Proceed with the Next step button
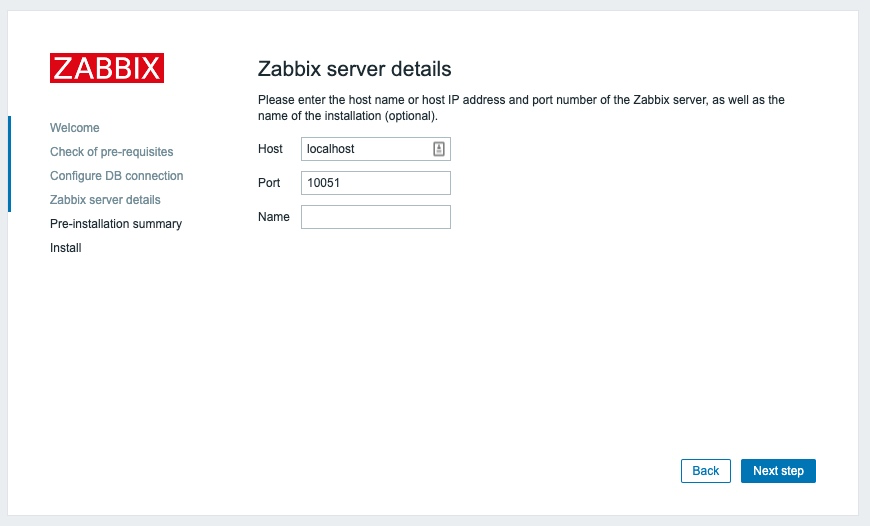 click(x=778, y=471)
